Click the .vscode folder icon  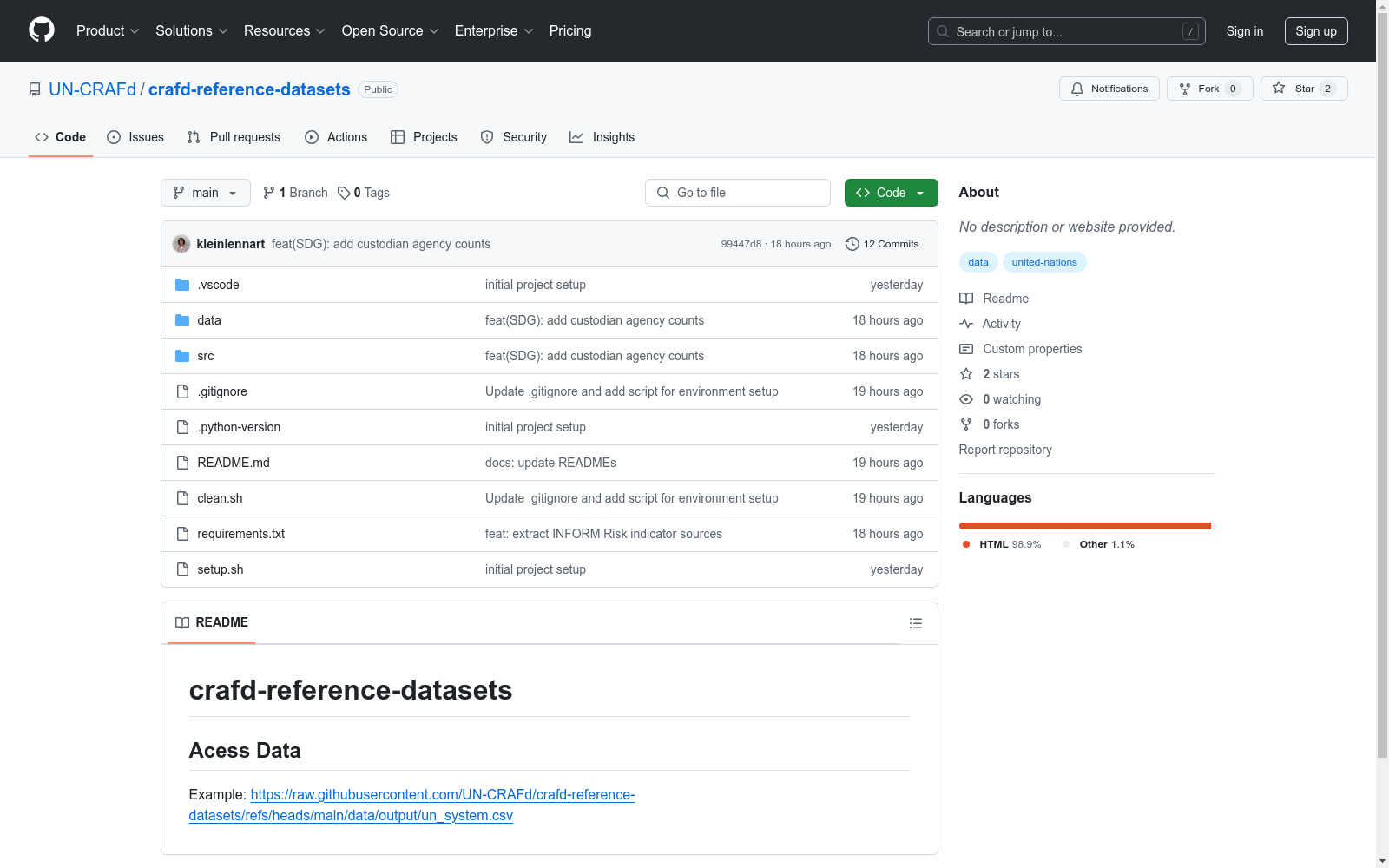(182, 285)
